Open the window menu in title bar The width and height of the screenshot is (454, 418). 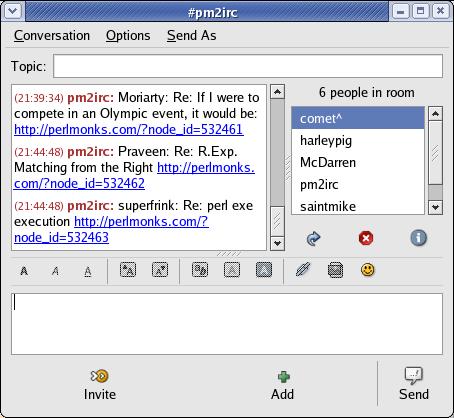tap(13, 11)
